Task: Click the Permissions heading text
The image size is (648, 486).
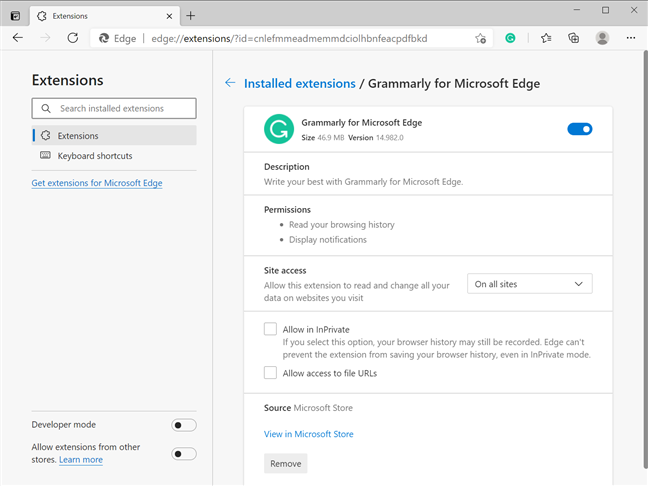Action: coord(287,210)
